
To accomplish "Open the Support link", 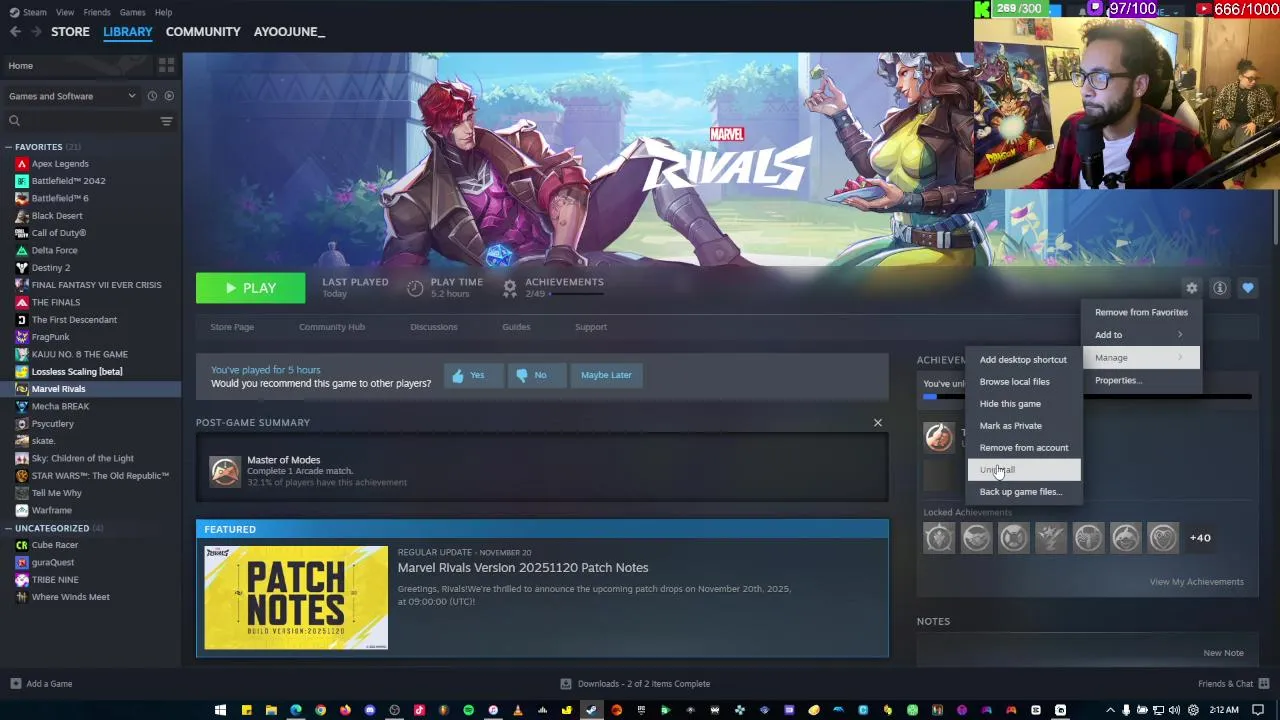I will coord(591,327).
